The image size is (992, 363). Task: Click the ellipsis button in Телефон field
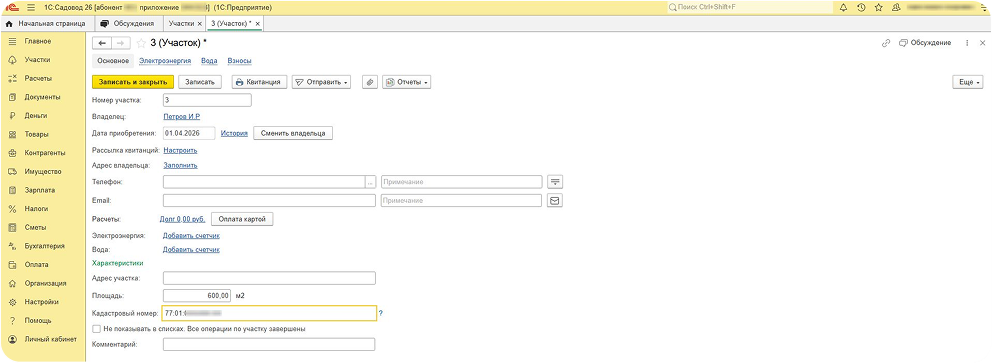(x=371, y=182)
